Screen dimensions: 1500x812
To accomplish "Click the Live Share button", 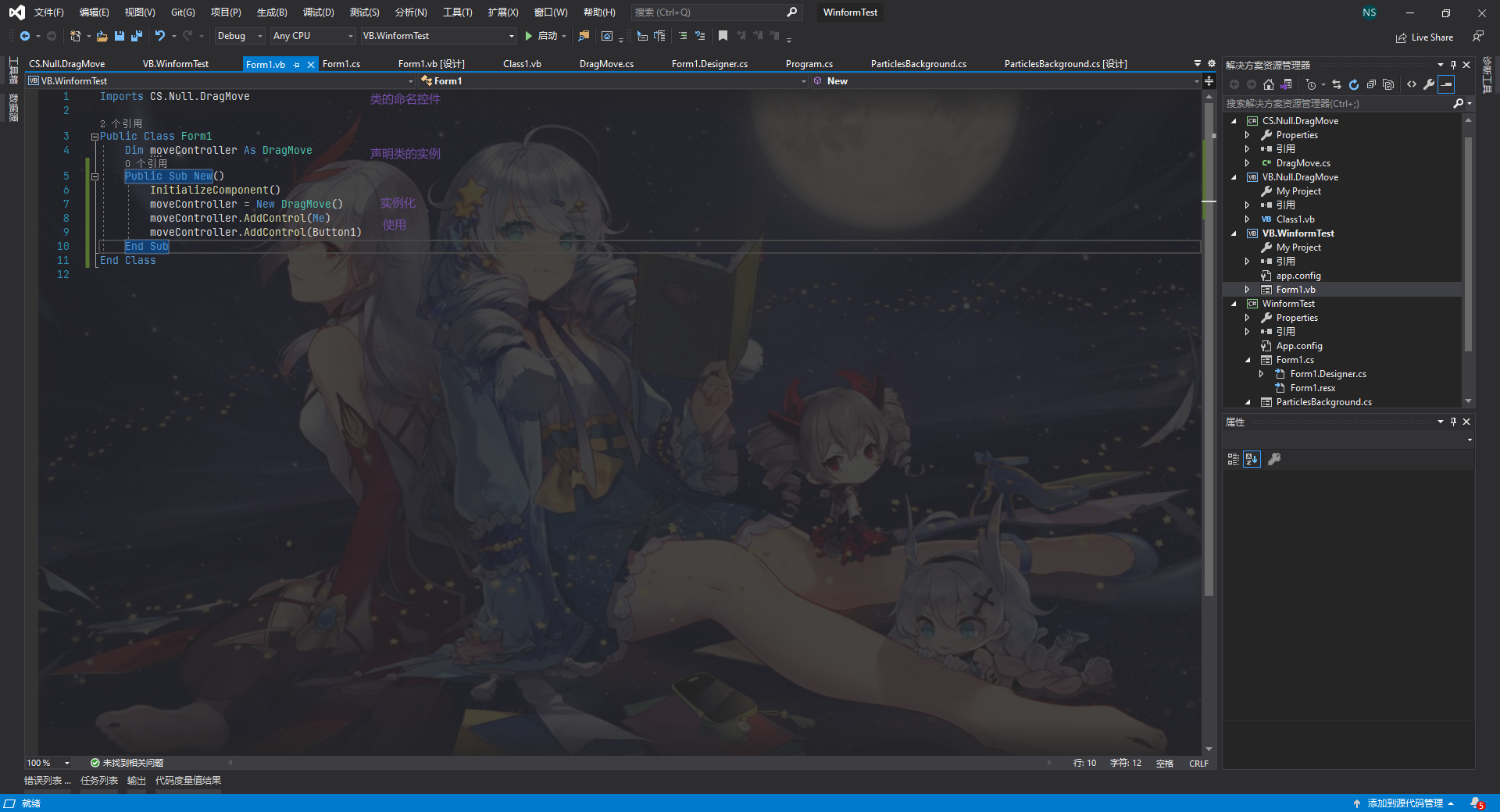I will (x=1425, y=37).
